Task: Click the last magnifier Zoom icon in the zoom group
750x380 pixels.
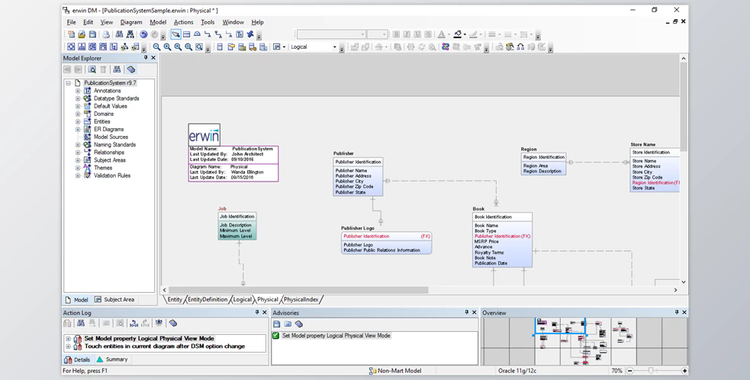Action: click(199, 47)
